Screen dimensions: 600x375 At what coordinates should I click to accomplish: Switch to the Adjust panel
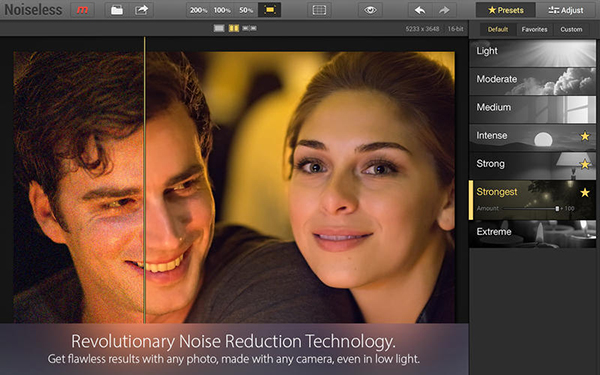(566, 10)
